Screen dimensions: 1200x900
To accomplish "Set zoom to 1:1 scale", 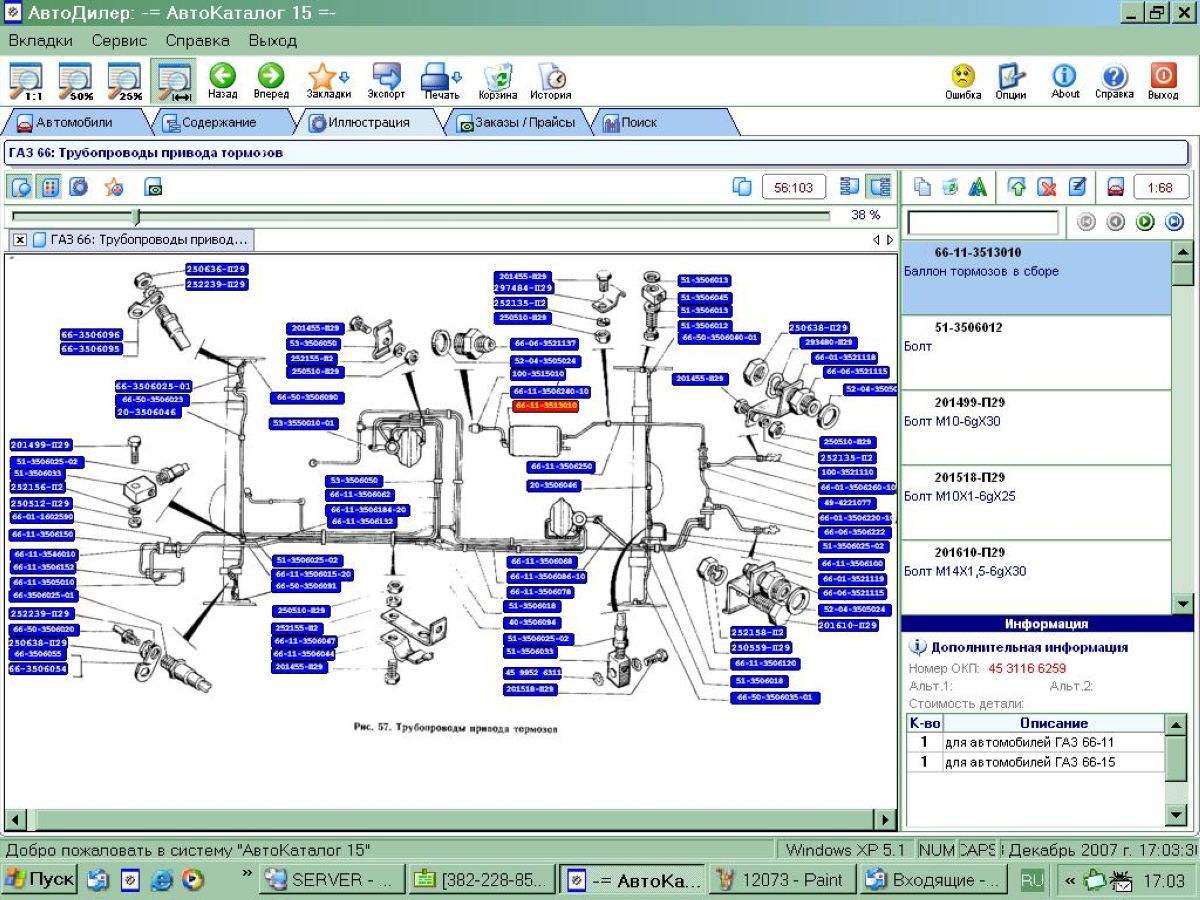I will pos(27,81).
